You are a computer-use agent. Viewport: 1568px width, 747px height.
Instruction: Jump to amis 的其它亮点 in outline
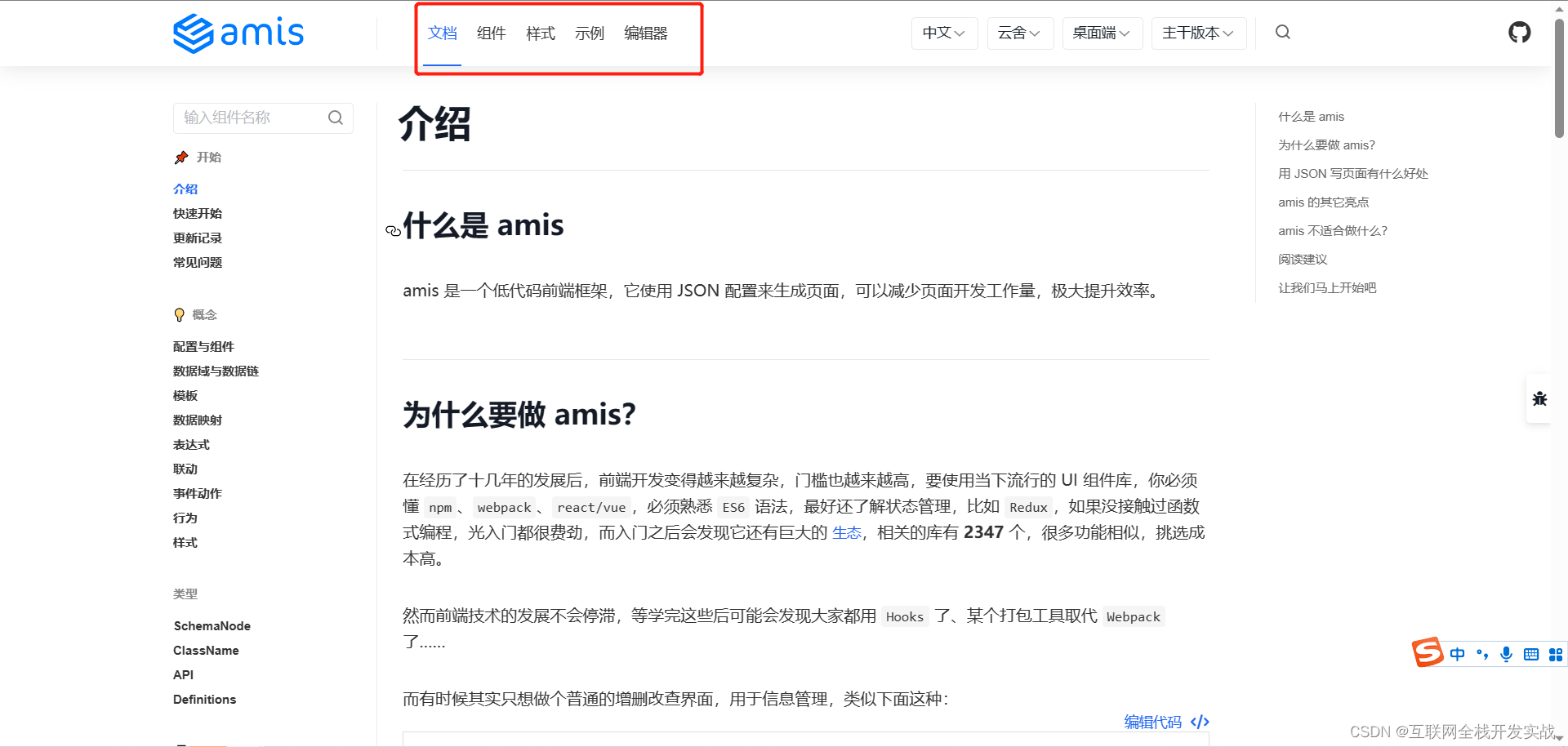pyautogui.click(x=1323, y=202)
